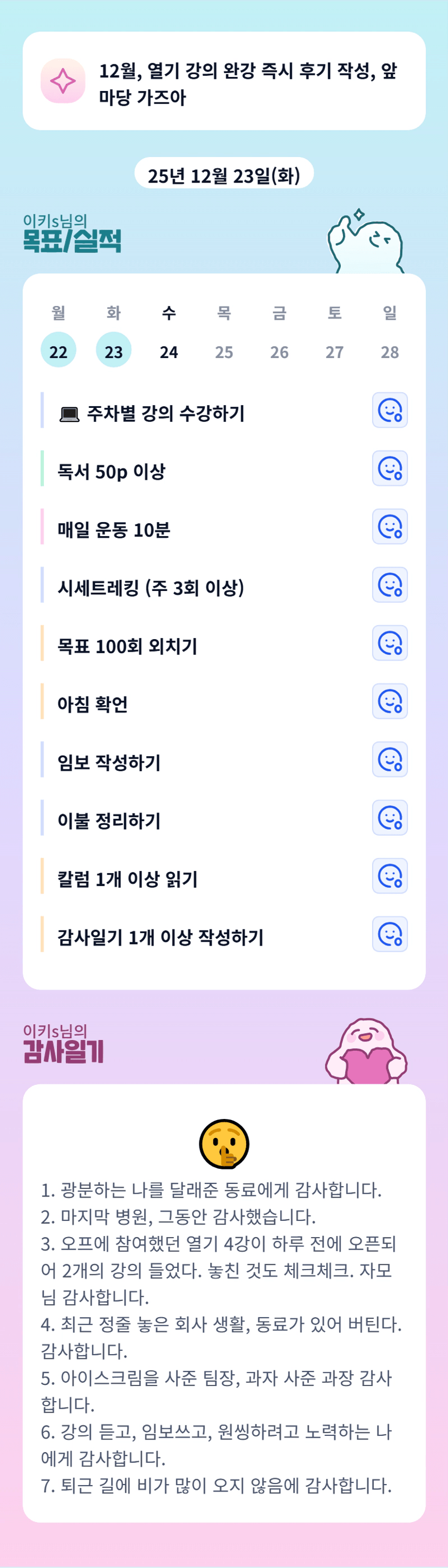
Task: Tap emoji icon for 이불 정리하기
Action: (x=389, y=818)
